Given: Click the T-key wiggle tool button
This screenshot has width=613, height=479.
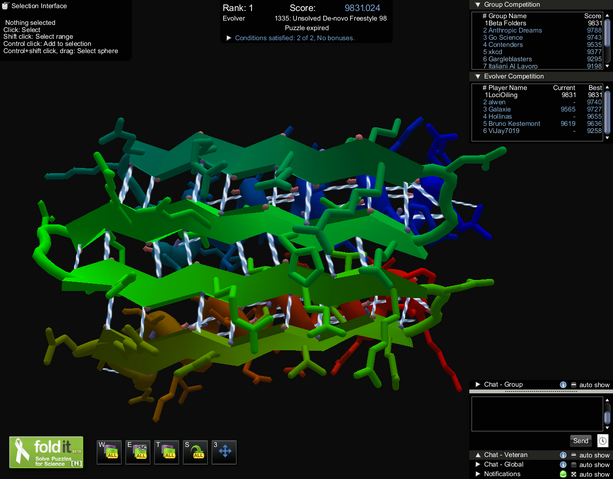Looking at the screenshot, I should (x=167, y=452).
